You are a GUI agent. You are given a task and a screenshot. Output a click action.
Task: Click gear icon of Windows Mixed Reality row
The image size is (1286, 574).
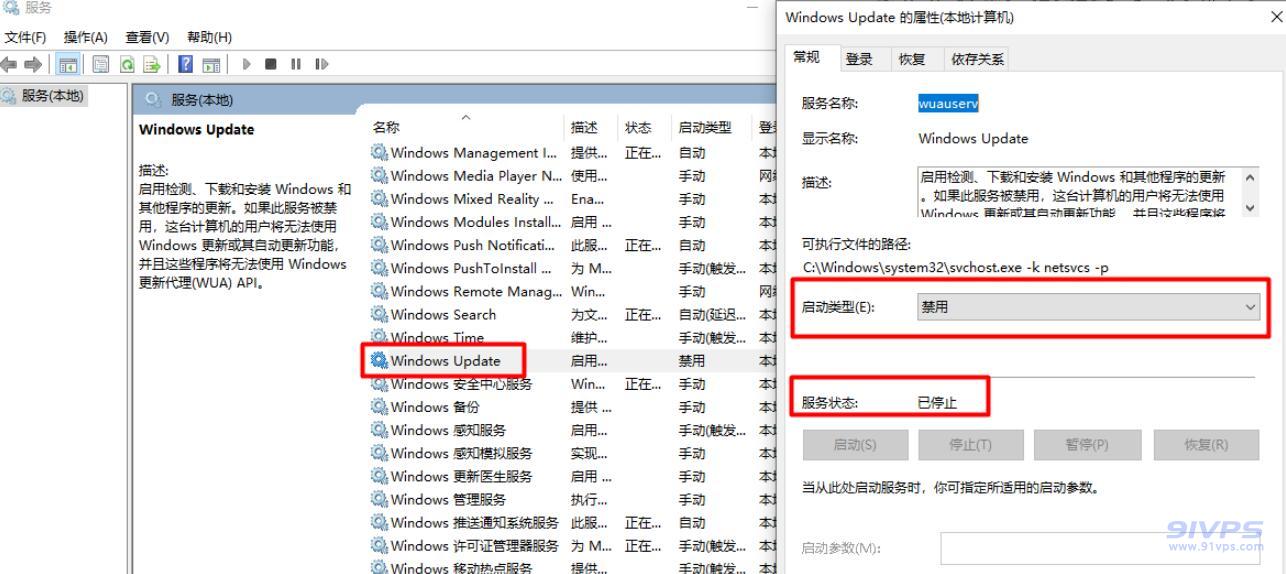pyautogui.click(x=379, y=199)
